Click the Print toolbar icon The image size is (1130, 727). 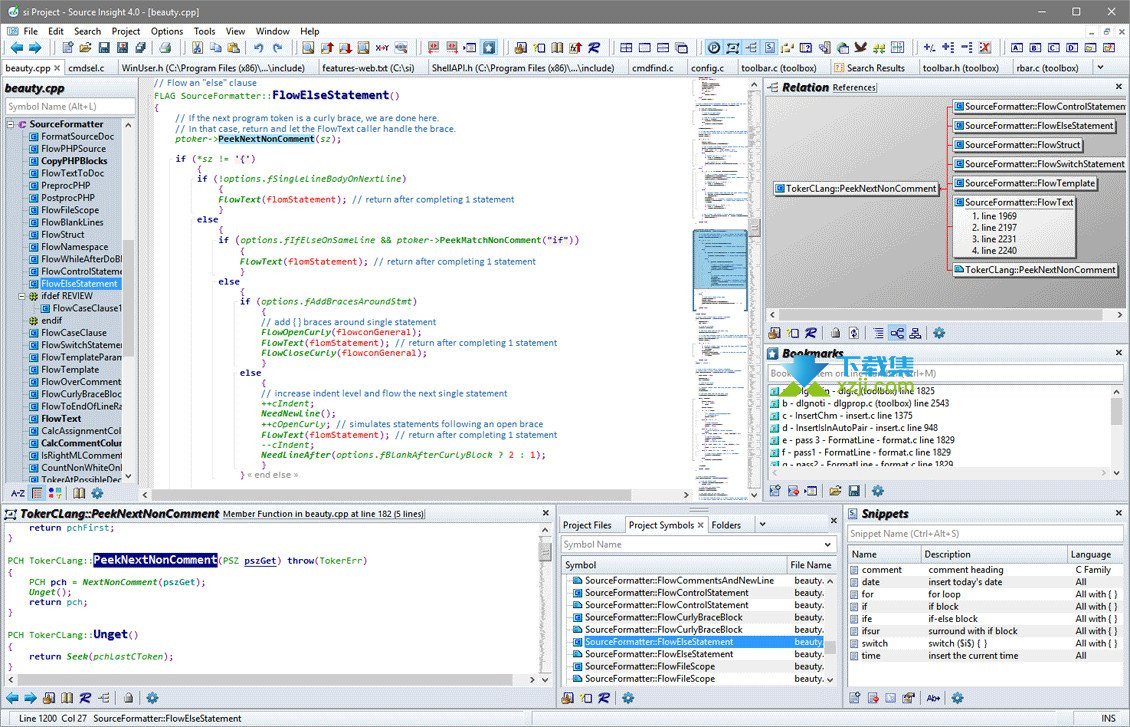pyautogui.click(x=166, y=48)
